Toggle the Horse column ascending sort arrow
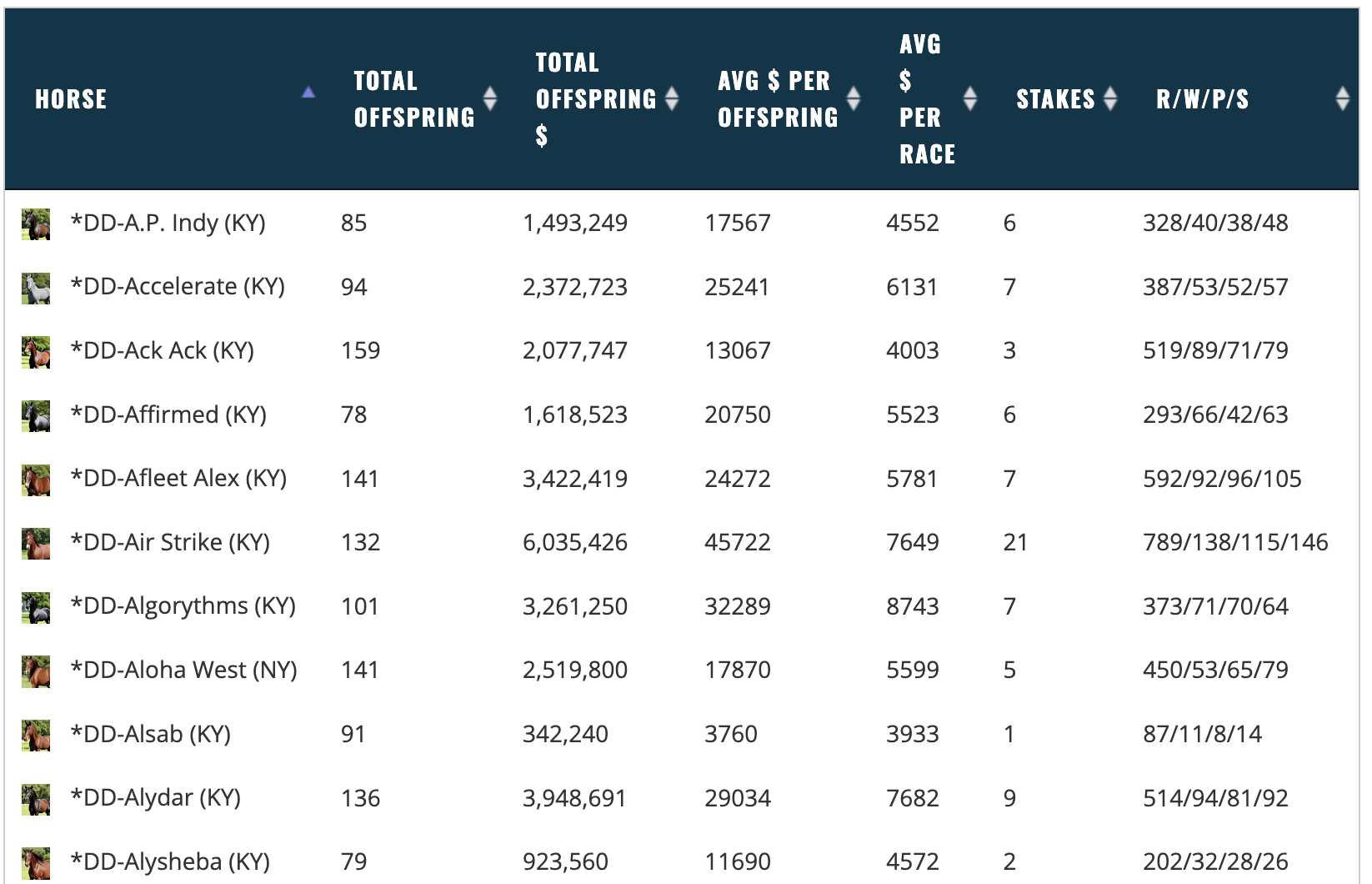1372x884 pixels. (308, 93)
